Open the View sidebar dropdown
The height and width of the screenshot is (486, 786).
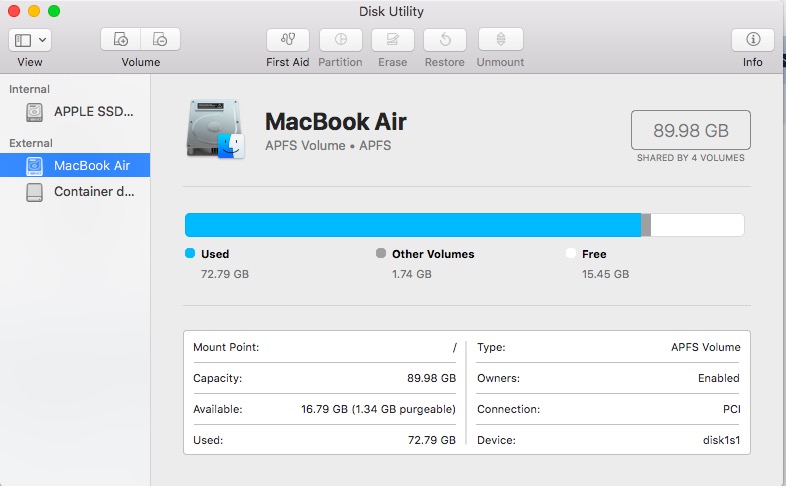coord(30,40)
